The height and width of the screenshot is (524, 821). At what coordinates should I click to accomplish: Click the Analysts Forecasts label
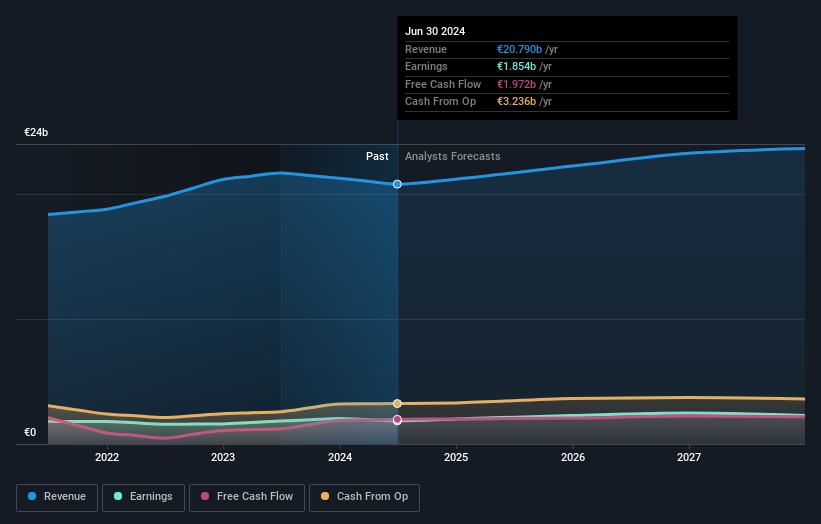point(452,157)
